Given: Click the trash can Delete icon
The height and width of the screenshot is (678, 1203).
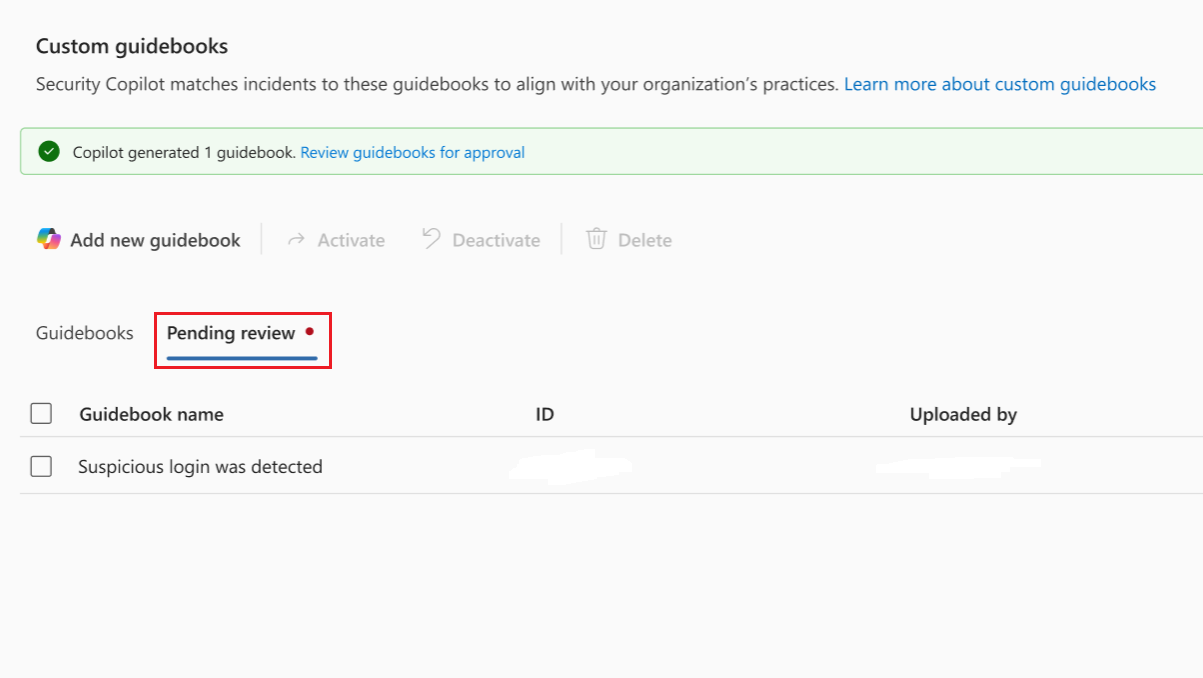Looking at the screenshot, I should (x=595, y=239).
